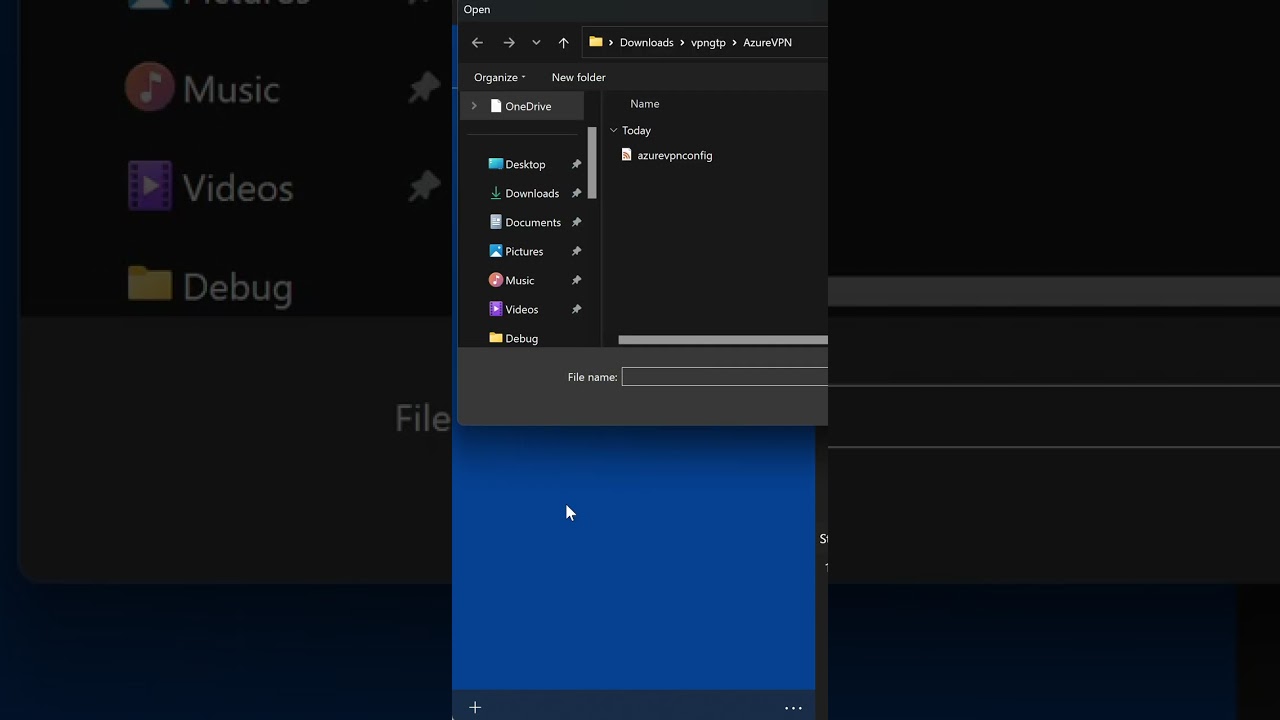Select AzureVPN in the breadcrumb path
This screenshot has height=720, width=1280.
[x=767, y=42]
